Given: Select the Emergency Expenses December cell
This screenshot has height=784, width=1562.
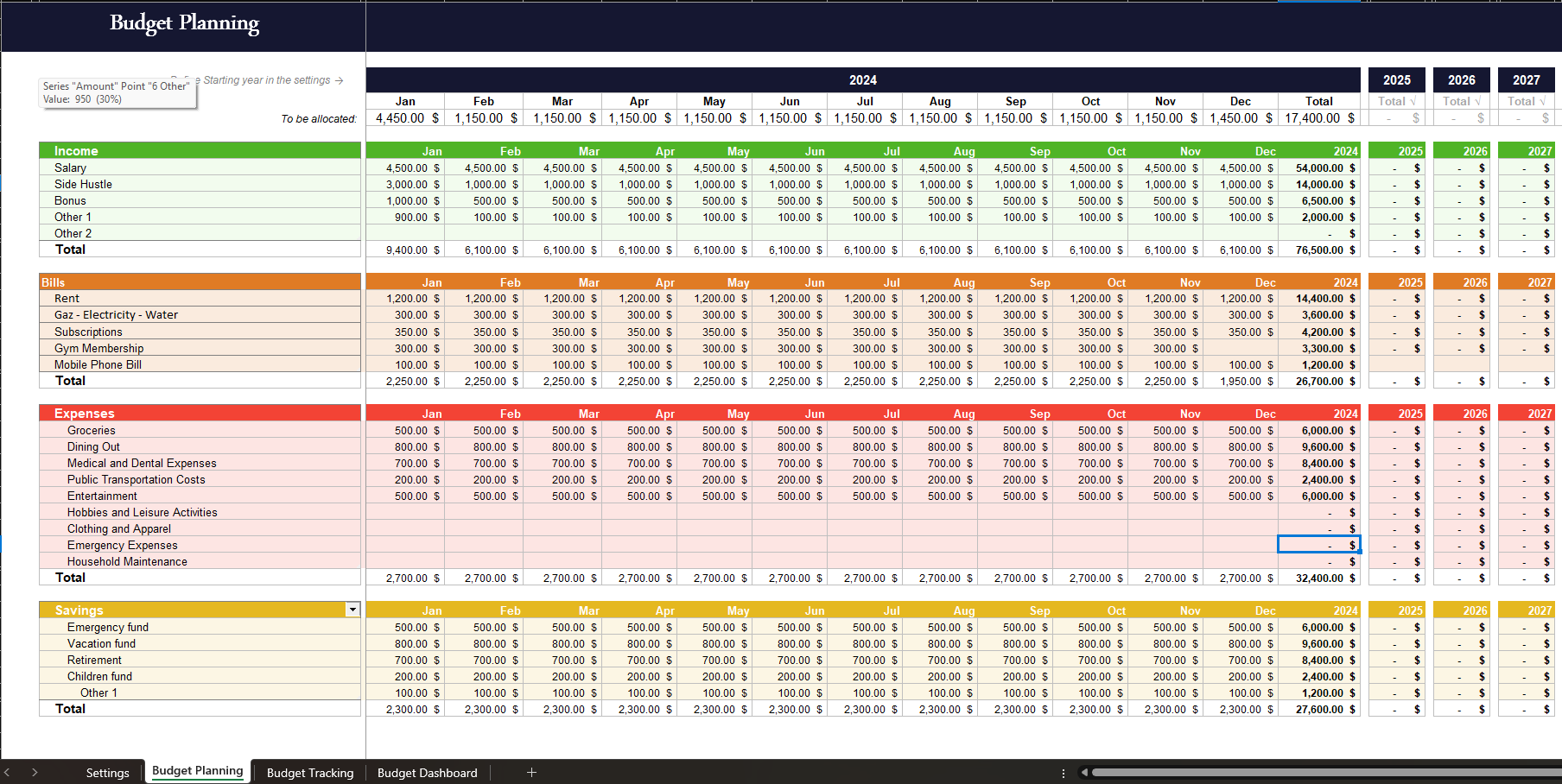Looking at the screenshot, I should [x=1318, y=544].
